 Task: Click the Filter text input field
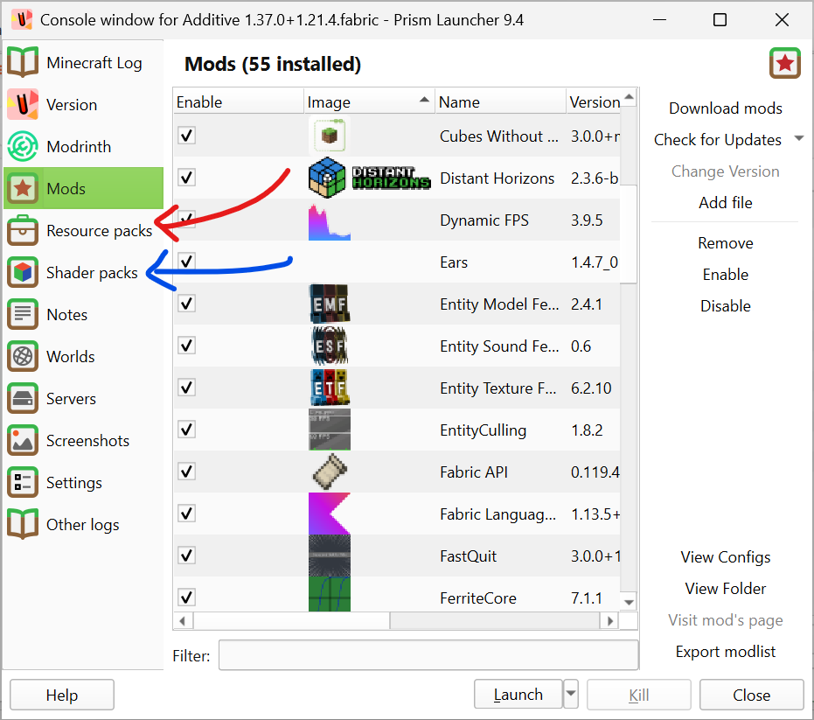[428, 656]
